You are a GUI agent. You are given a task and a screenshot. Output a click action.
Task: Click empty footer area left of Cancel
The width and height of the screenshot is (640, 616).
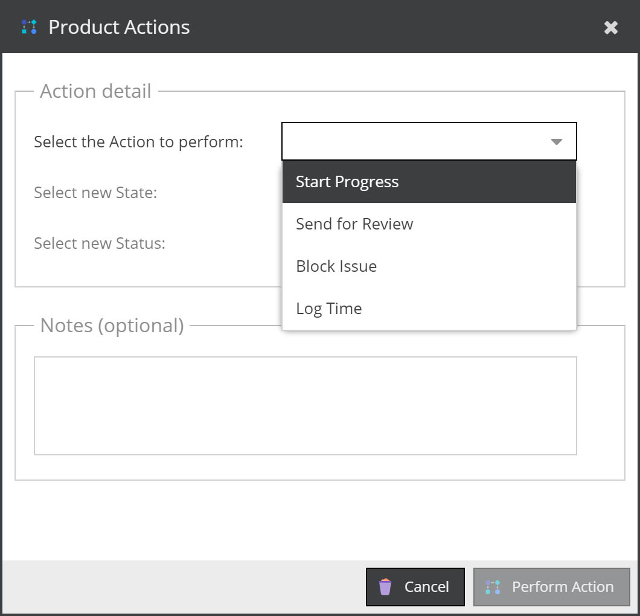(x=180, y=587)
